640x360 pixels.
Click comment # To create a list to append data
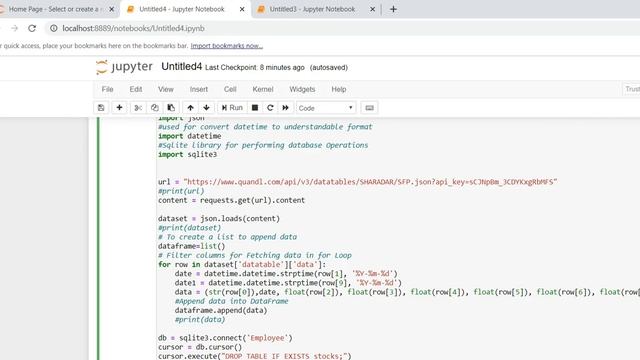click(227, 237)
